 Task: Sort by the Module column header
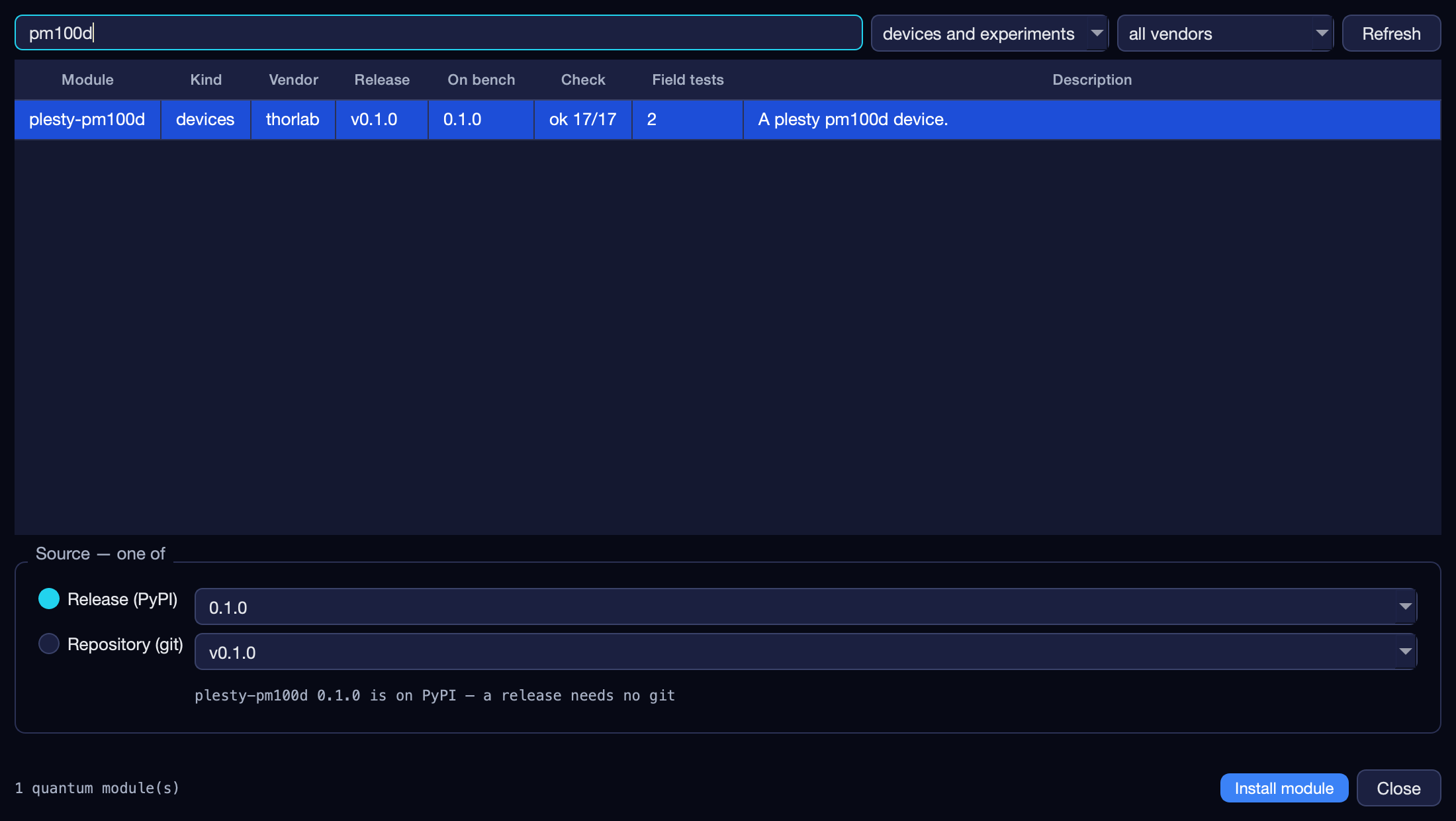87,79
